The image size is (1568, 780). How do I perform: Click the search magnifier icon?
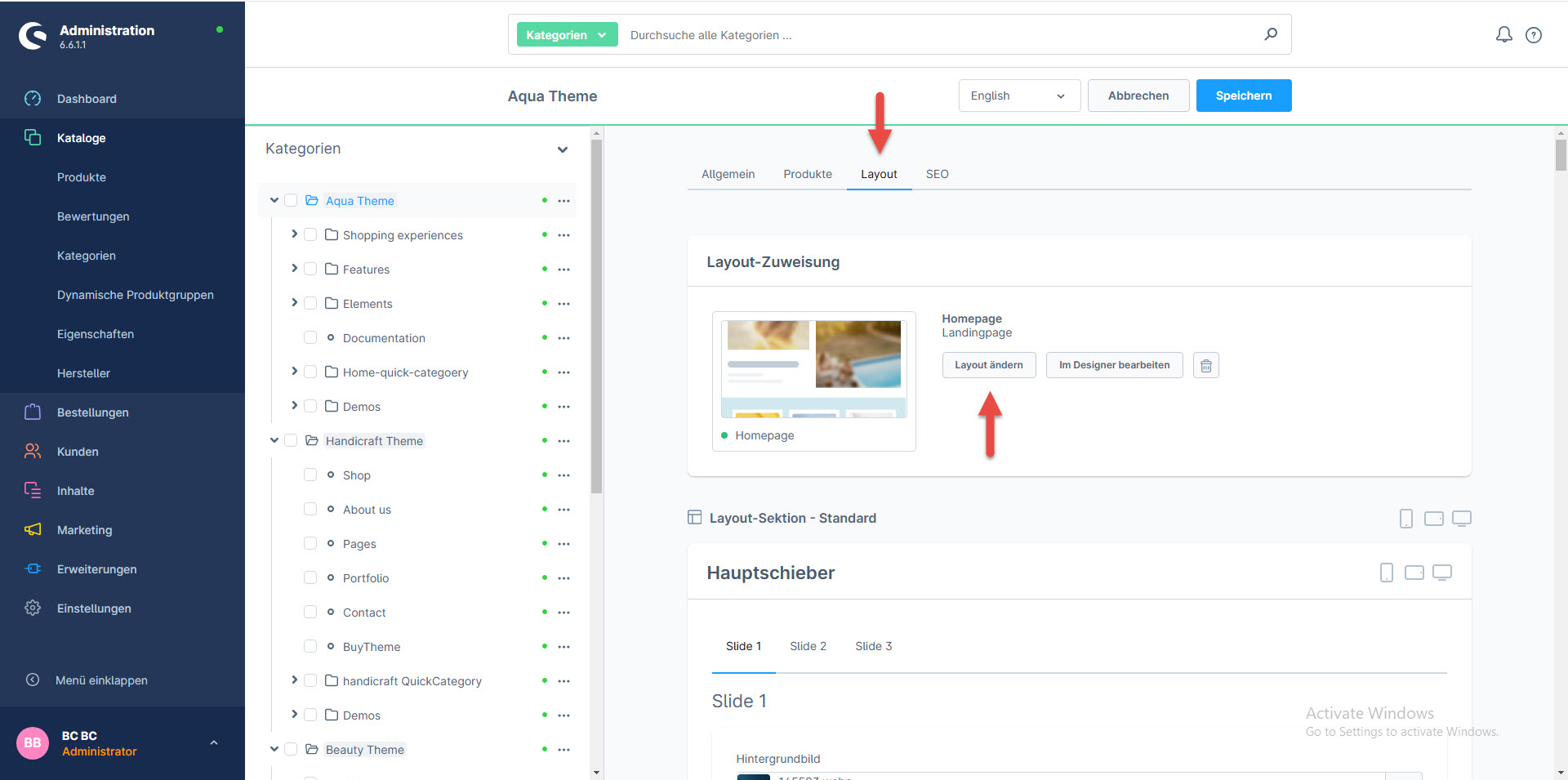[x=1271, y=34]
